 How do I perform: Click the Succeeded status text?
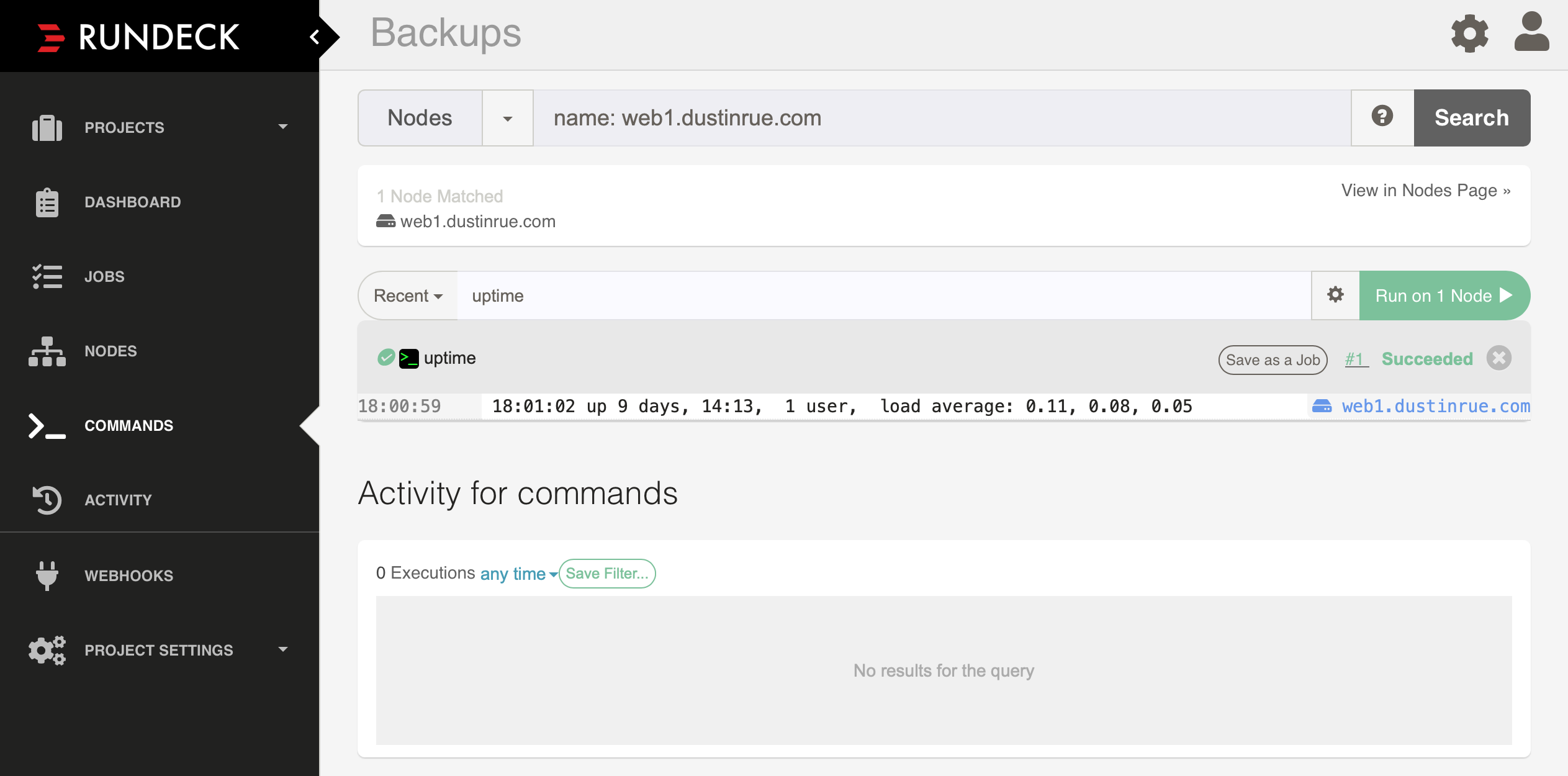(1427, 359)
